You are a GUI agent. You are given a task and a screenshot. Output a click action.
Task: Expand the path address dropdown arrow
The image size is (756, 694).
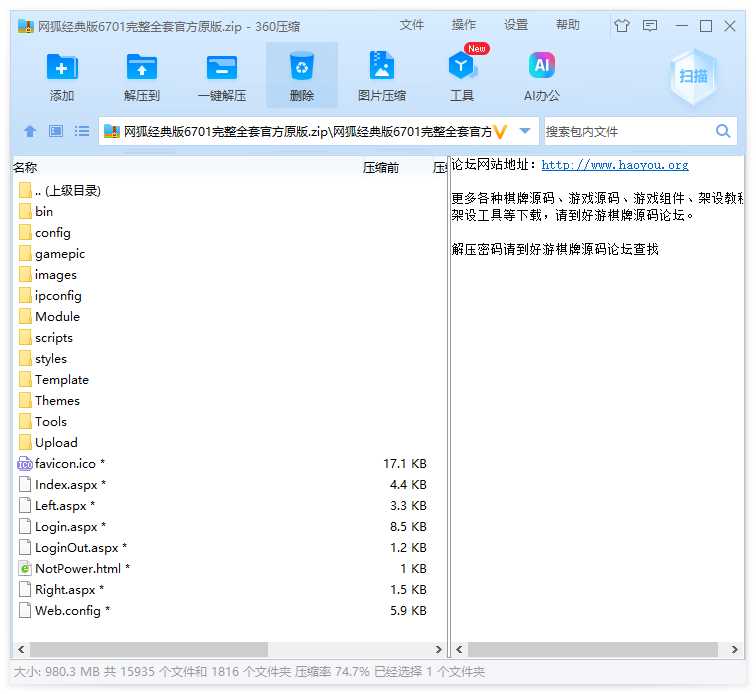[x=525, y=131]
